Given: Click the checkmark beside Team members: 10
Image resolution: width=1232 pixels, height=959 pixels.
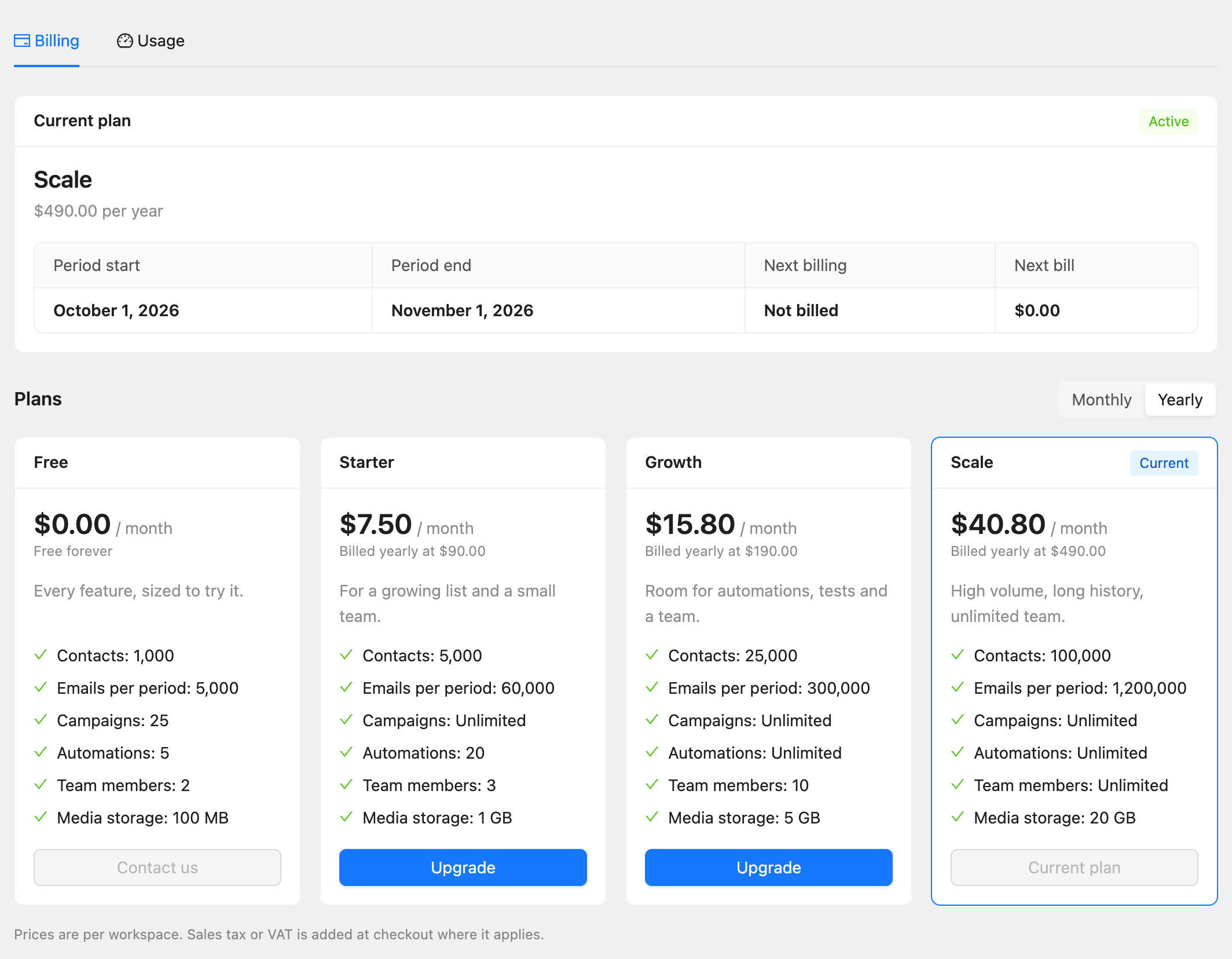Looking at the screenshot, I should [652, 785].
